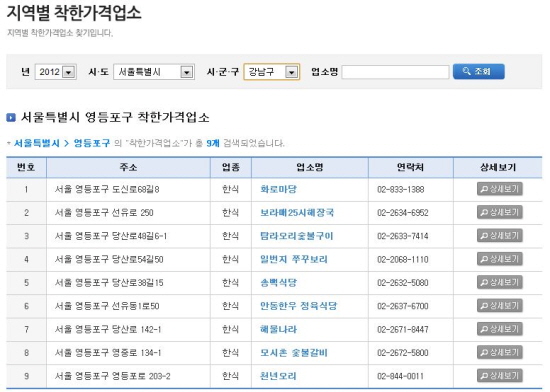Open the 화로마당 business link

pos(279,189)
